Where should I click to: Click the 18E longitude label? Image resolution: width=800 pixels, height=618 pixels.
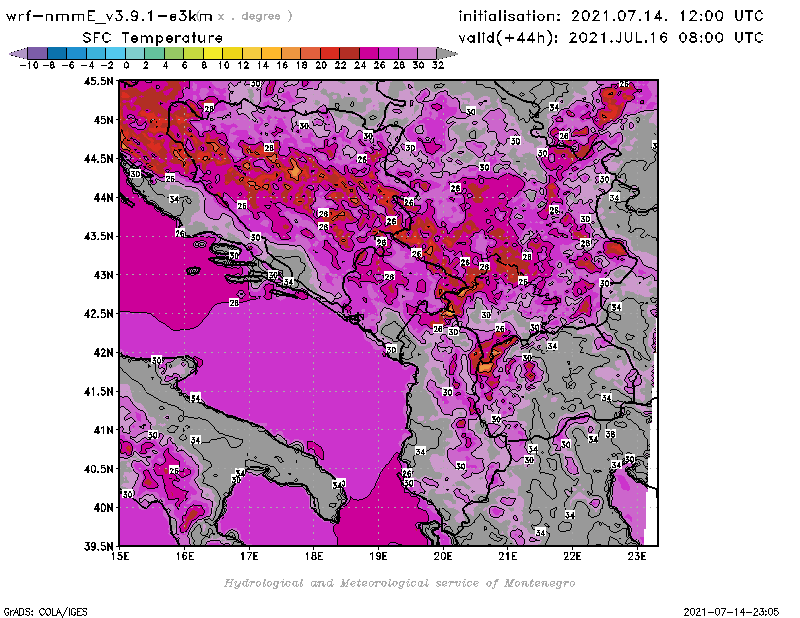[314, 556]
